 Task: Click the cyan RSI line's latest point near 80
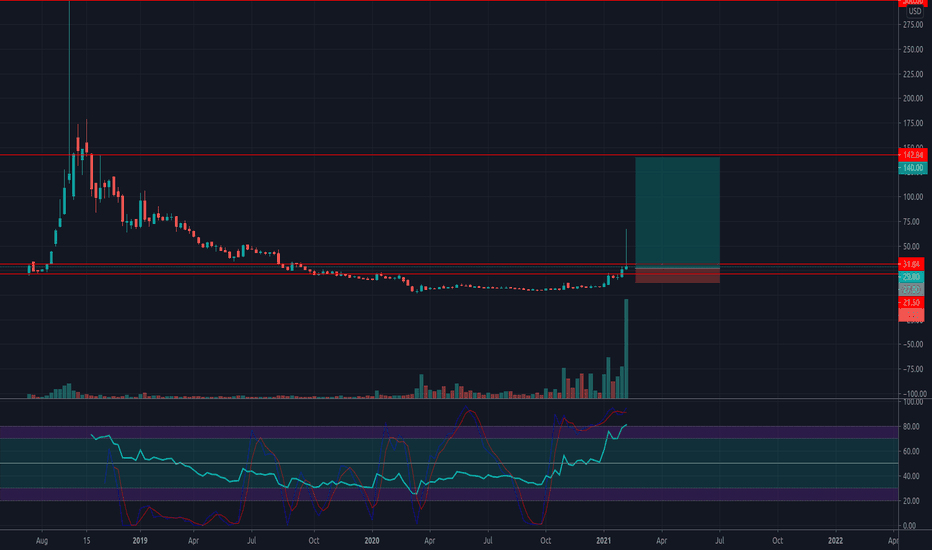coord(626,425)
